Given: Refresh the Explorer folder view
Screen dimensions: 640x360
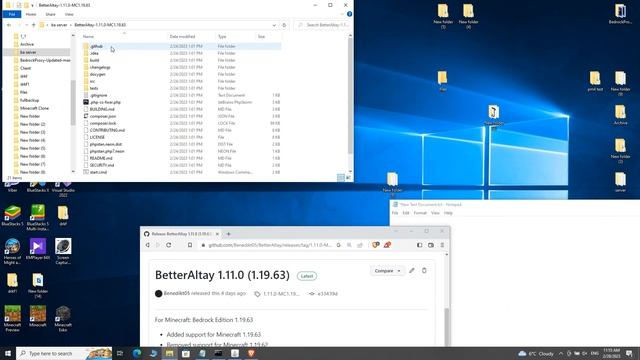Looking at the screenshot, I should click(284, 25).
